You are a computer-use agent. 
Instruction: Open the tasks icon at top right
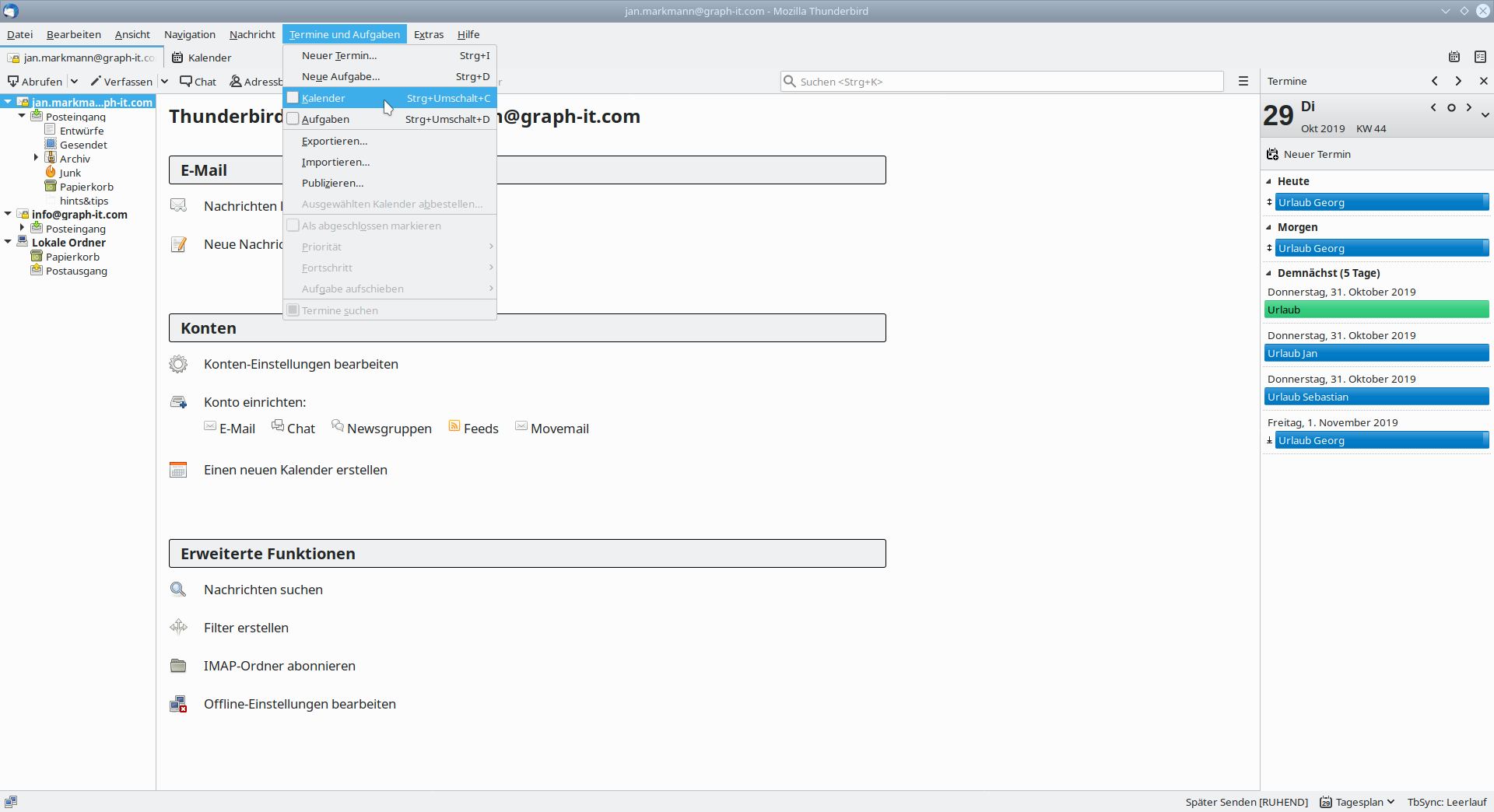point(1480,57)
